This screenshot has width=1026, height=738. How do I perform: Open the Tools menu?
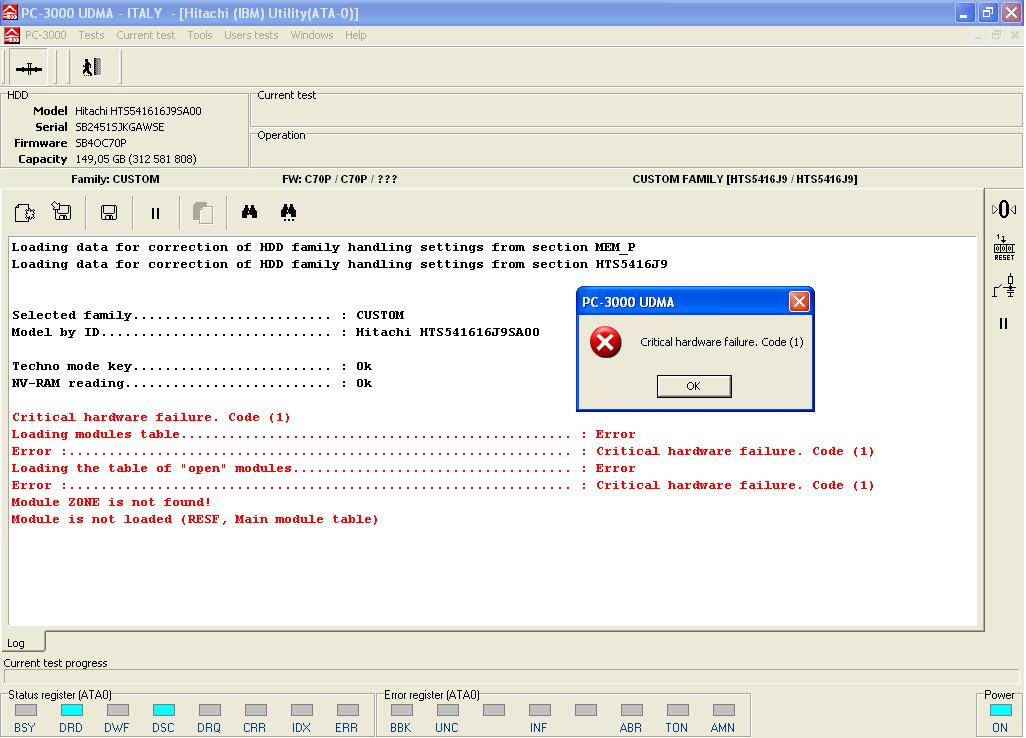tap(200, 35)
